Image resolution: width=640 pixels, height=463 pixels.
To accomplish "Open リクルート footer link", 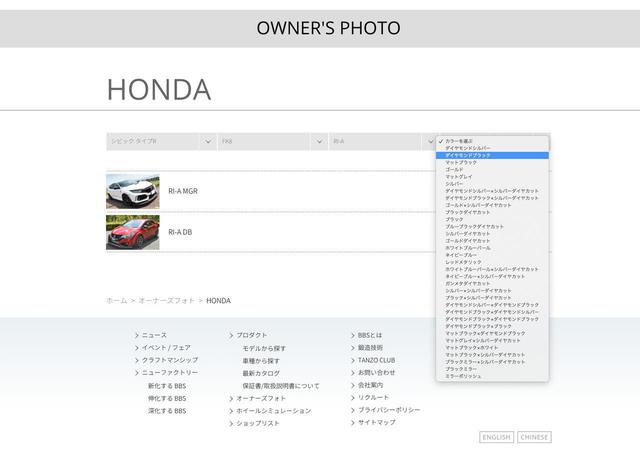I will point(373,397).
